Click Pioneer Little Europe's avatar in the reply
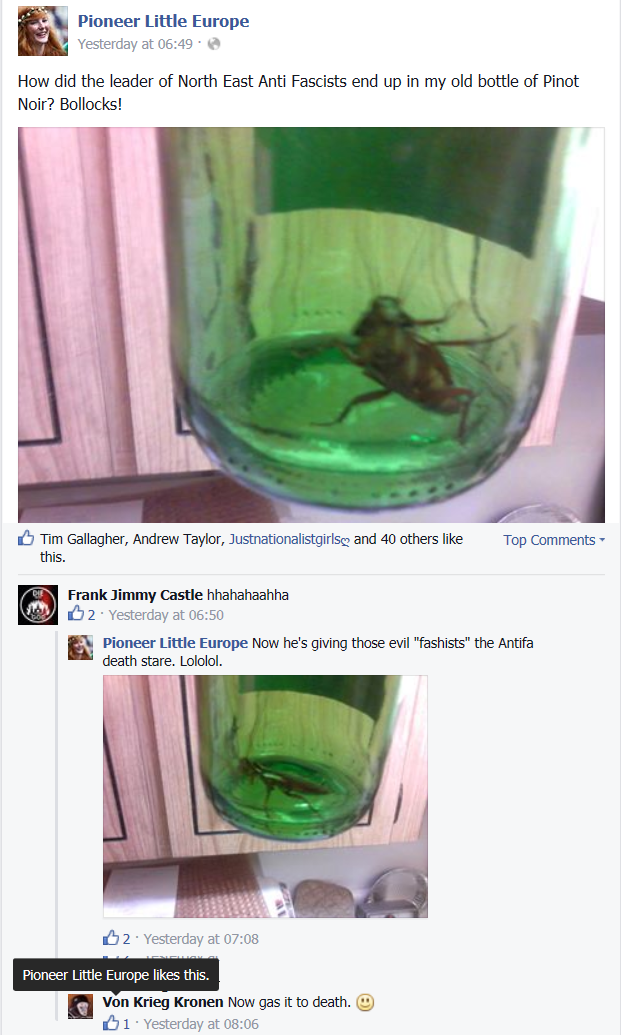 tap(81, 648)
